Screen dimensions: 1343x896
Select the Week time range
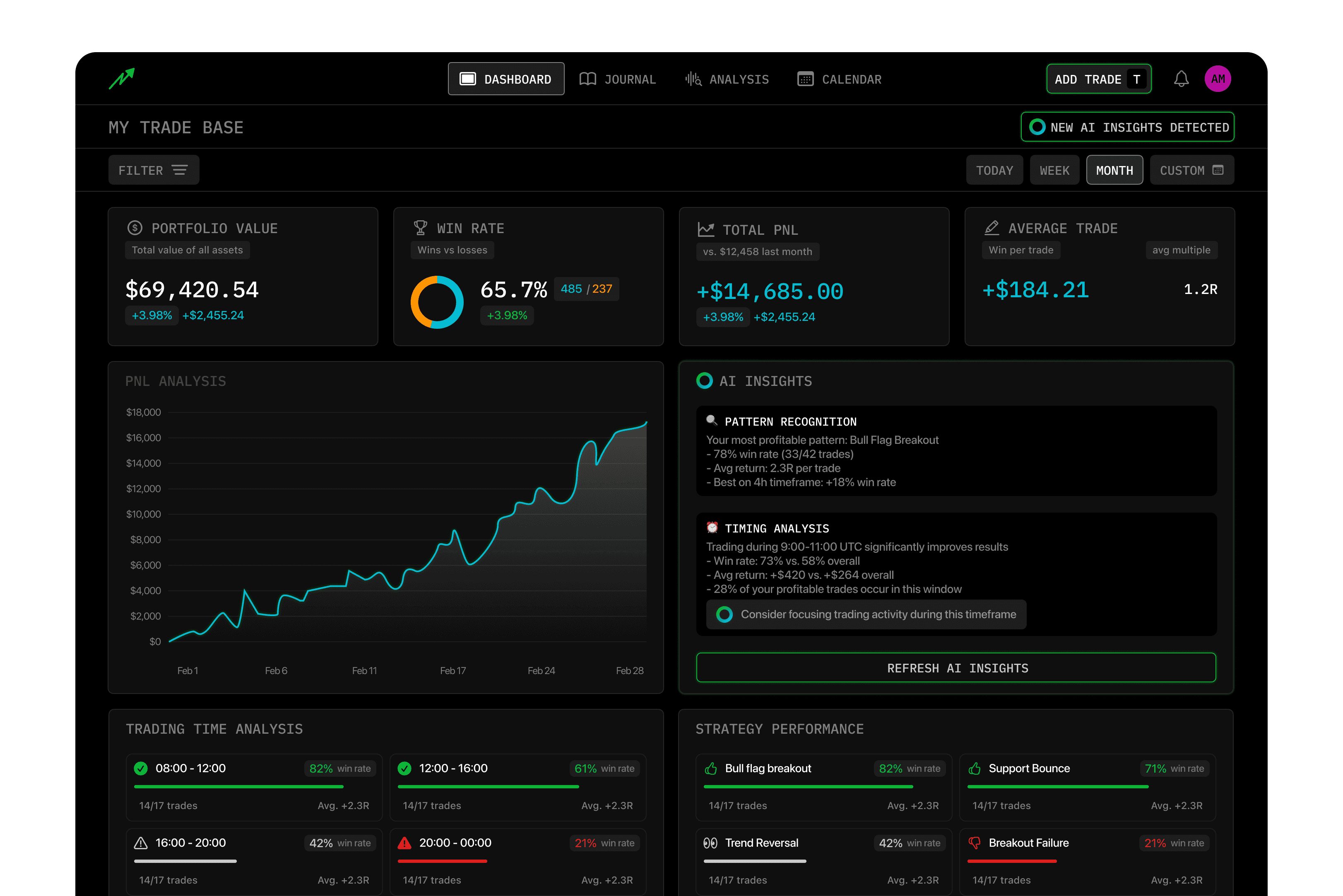1054,170
